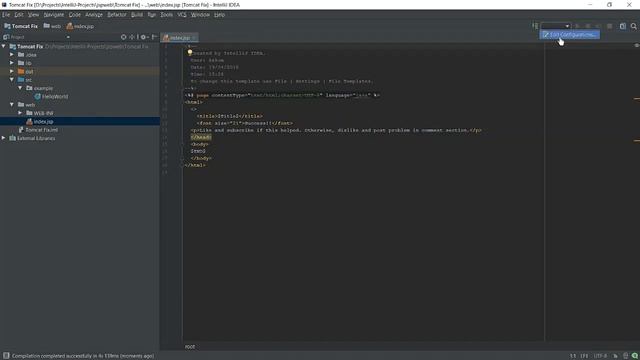
Task: Open the Build menu
Action: [137, 15]
